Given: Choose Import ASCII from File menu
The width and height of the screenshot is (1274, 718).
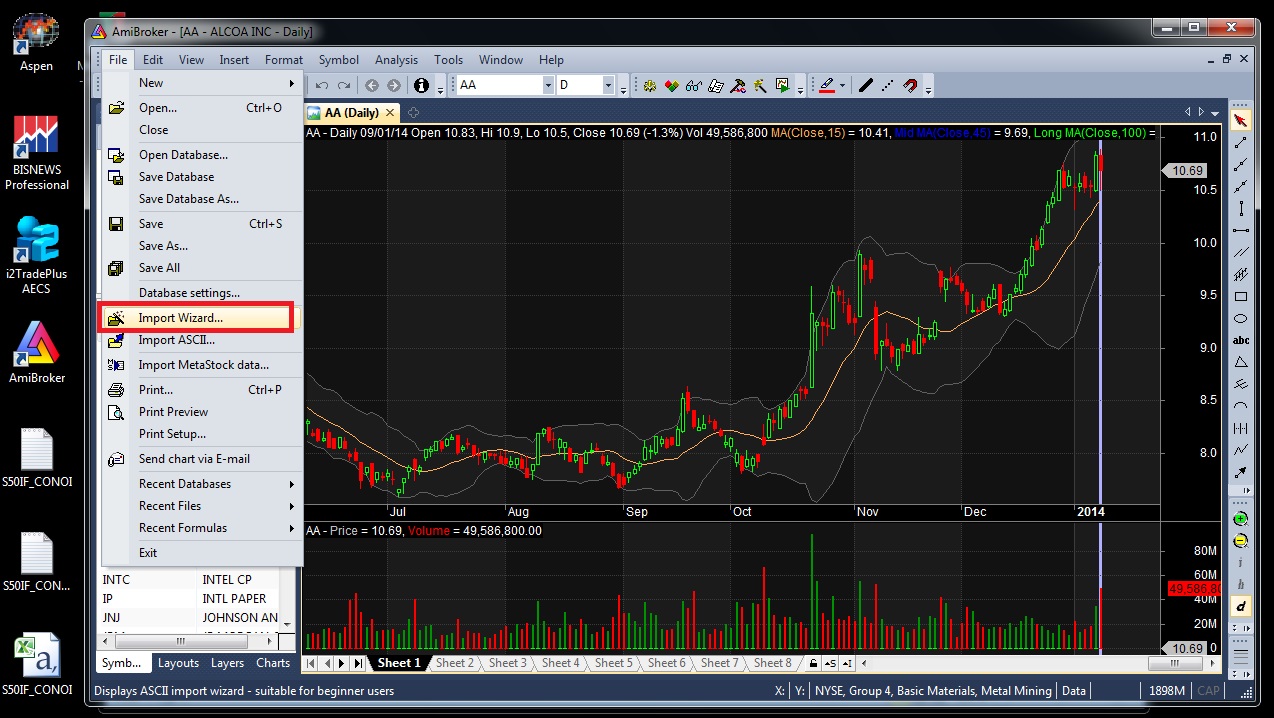Looking at the screenshot, I should (202, 340).
